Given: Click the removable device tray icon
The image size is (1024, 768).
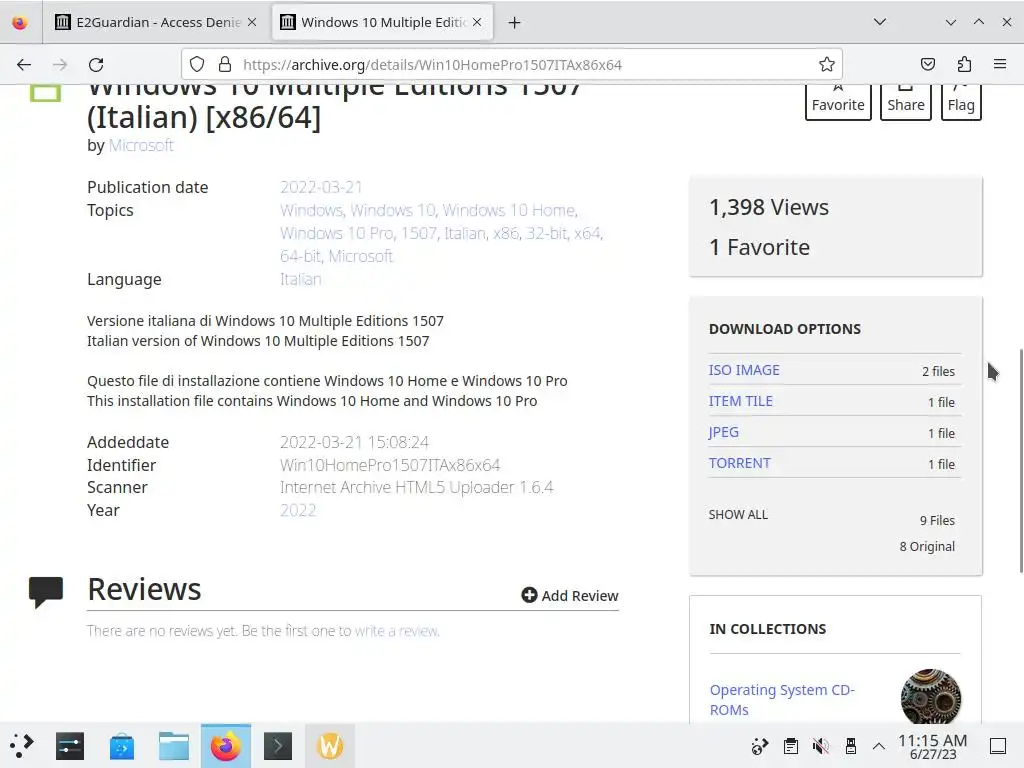Looking at the screenshot, I should pos(850,746).
